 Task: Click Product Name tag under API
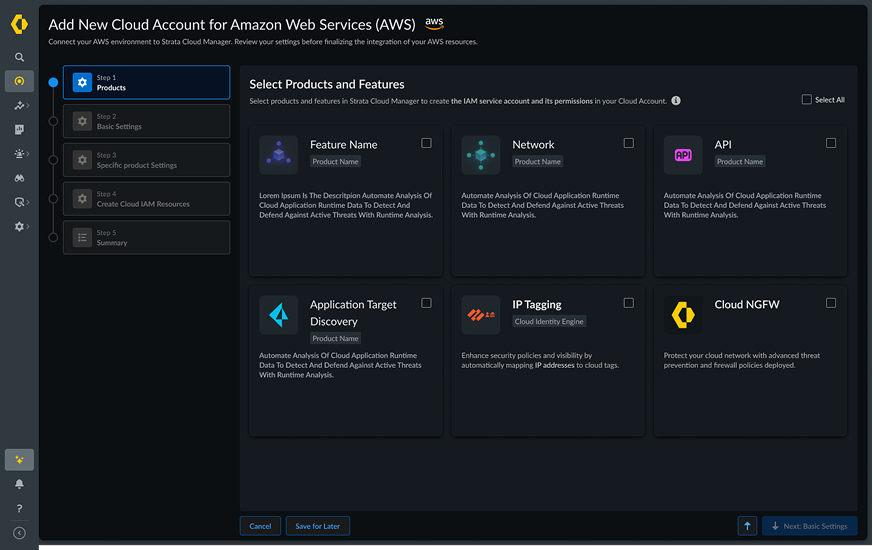tap(740, 161)
